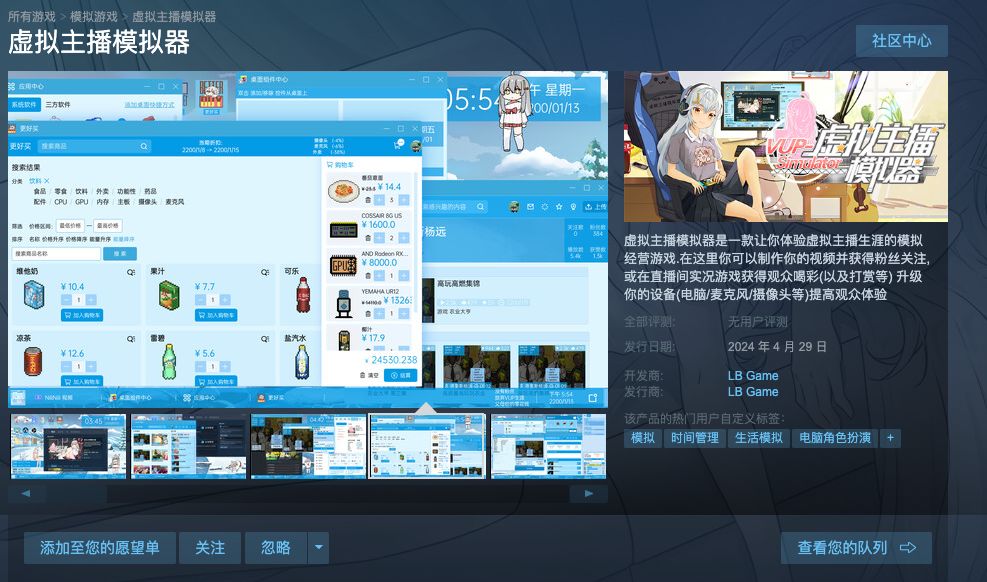
Task: Open the first thumbnail showing 03:45 desktop
Action: coord(68,446)
